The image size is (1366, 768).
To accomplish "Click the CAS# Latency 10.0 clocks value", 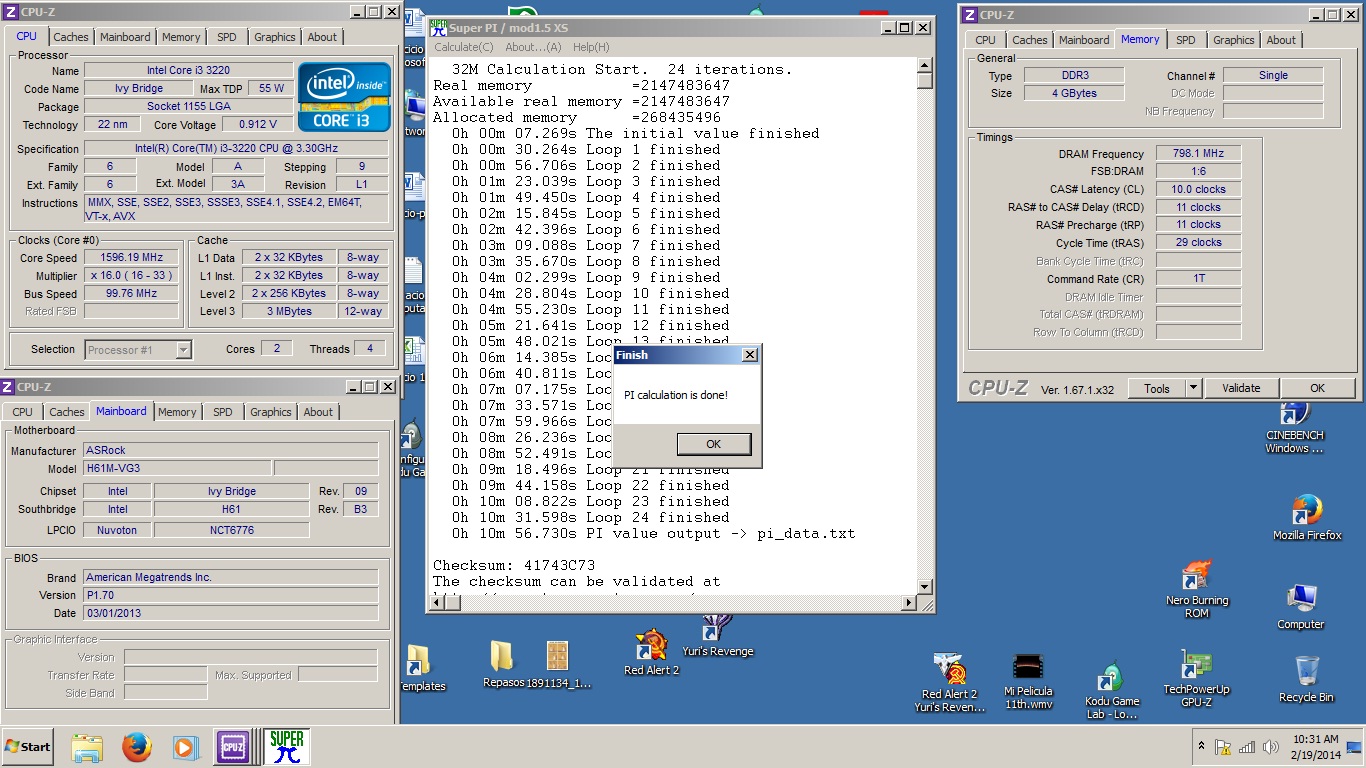I will click(x=1198, y=189).
